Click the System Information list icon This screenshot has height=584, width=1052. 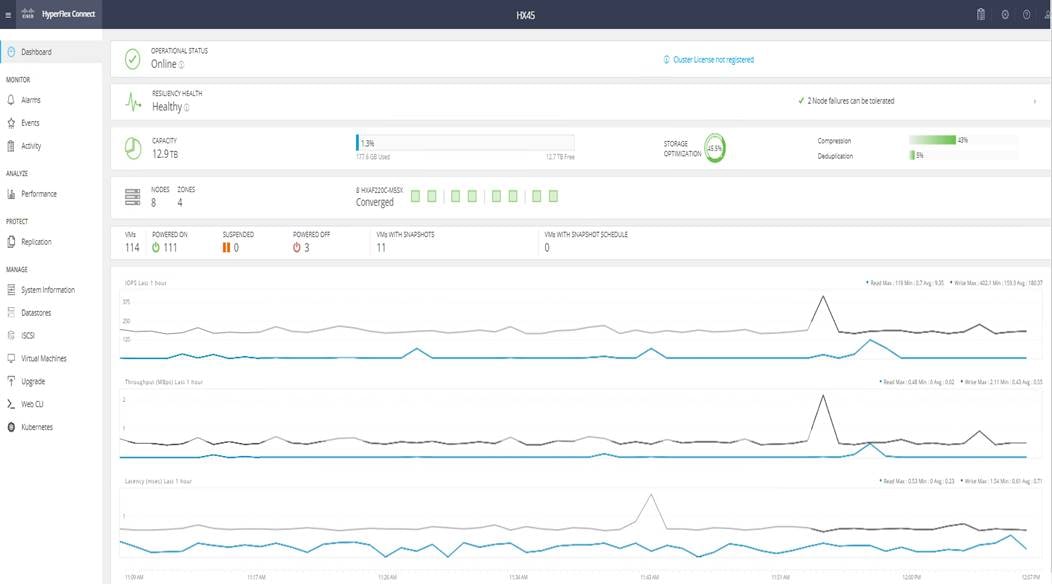click(11, 290)
